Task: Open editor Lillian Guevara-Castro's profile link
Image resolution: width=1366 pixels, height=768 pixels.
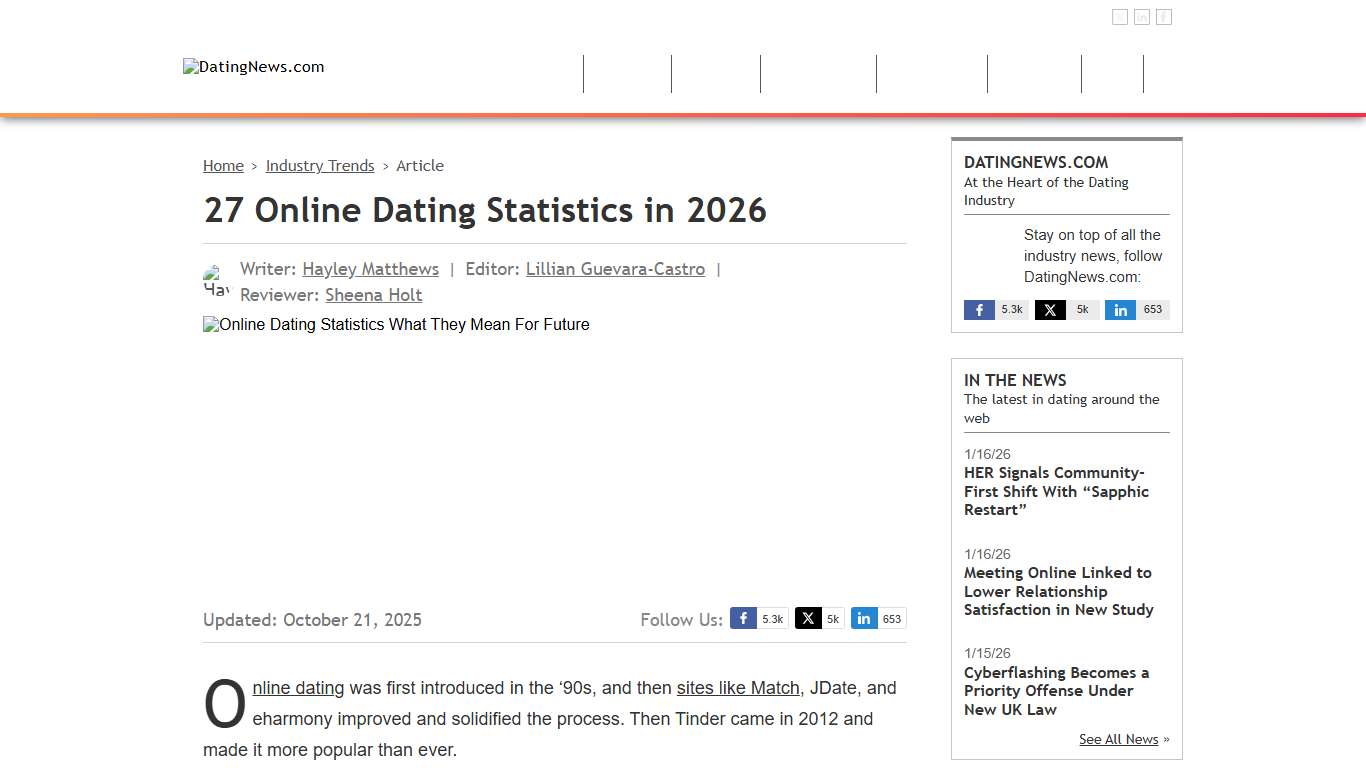Action: (615, 268)
